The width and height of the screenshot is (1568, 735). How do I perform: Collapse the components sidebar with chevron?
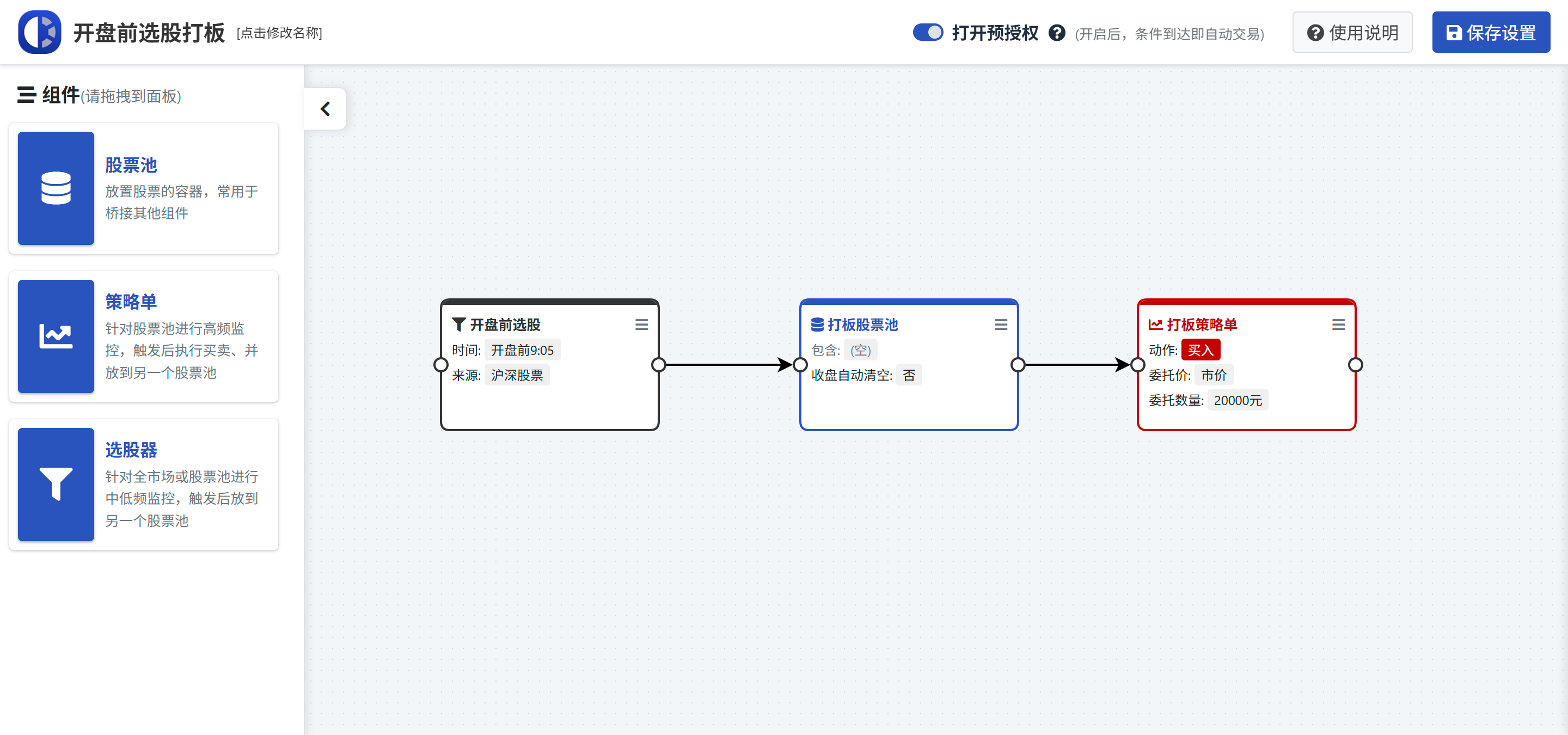[x=326, y=109]
